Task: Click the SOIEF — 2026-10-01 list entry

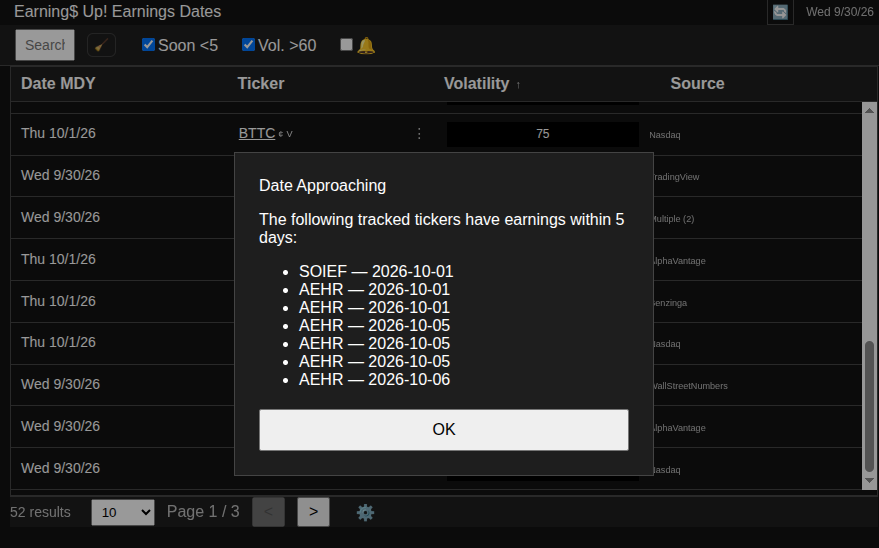Action: pos(376,271)
